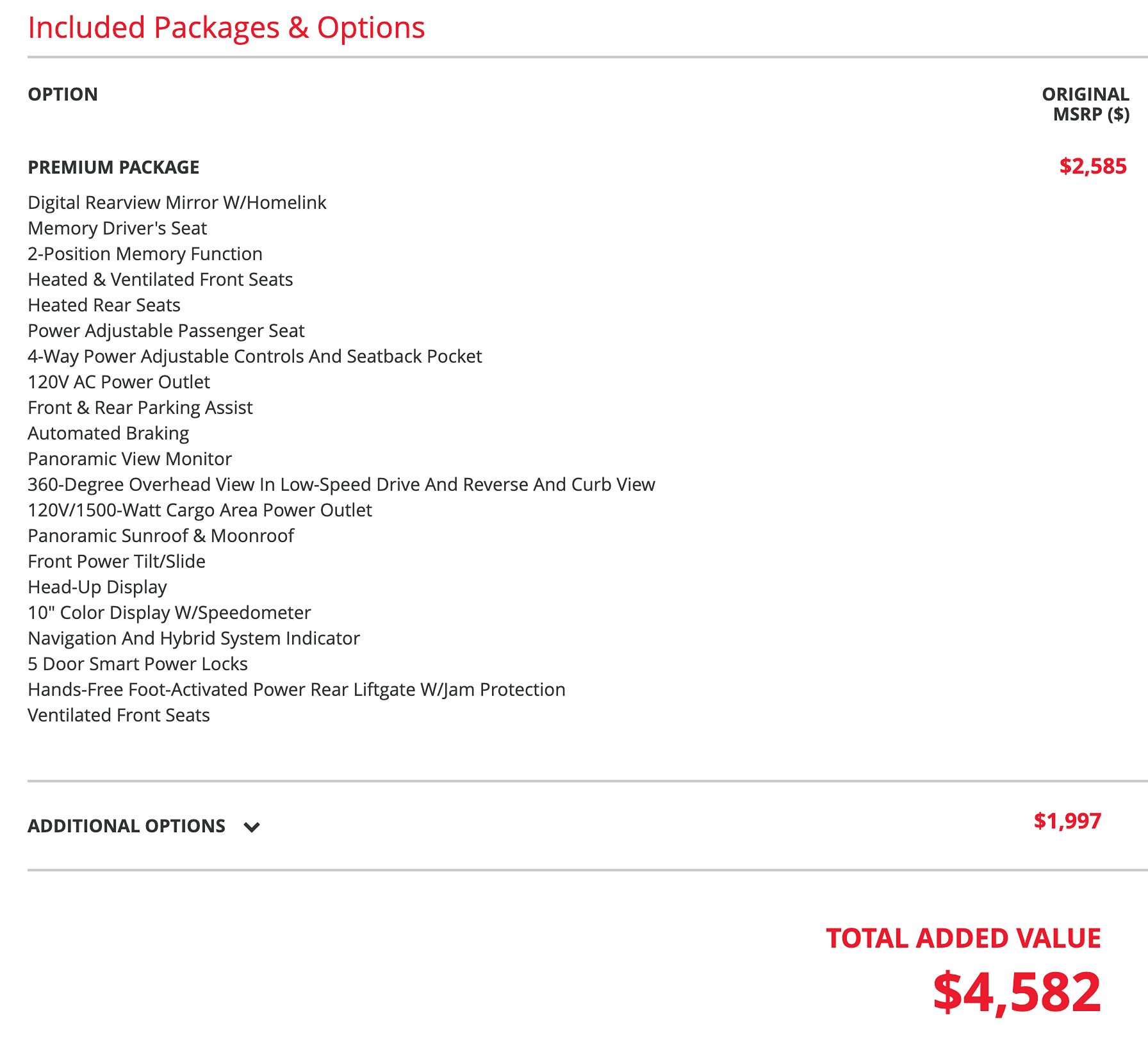The width and height of the screenshot is (1148, 1038).
Task: Select Digital Rearview Mirror W/Homelink item
Action: 177,202
